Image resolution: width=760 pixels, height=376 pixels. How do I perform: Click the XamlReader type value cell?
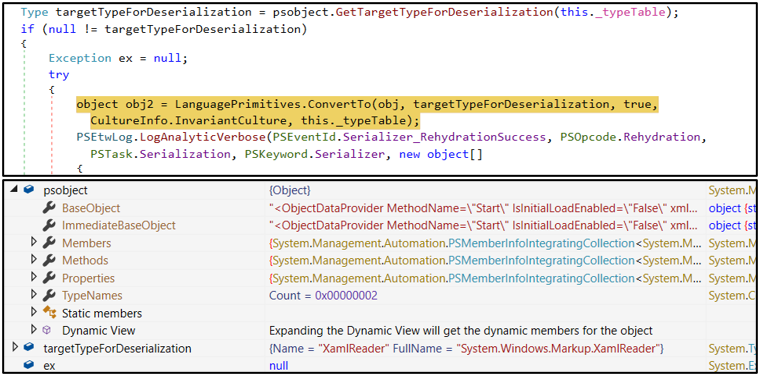coord(466,348)
